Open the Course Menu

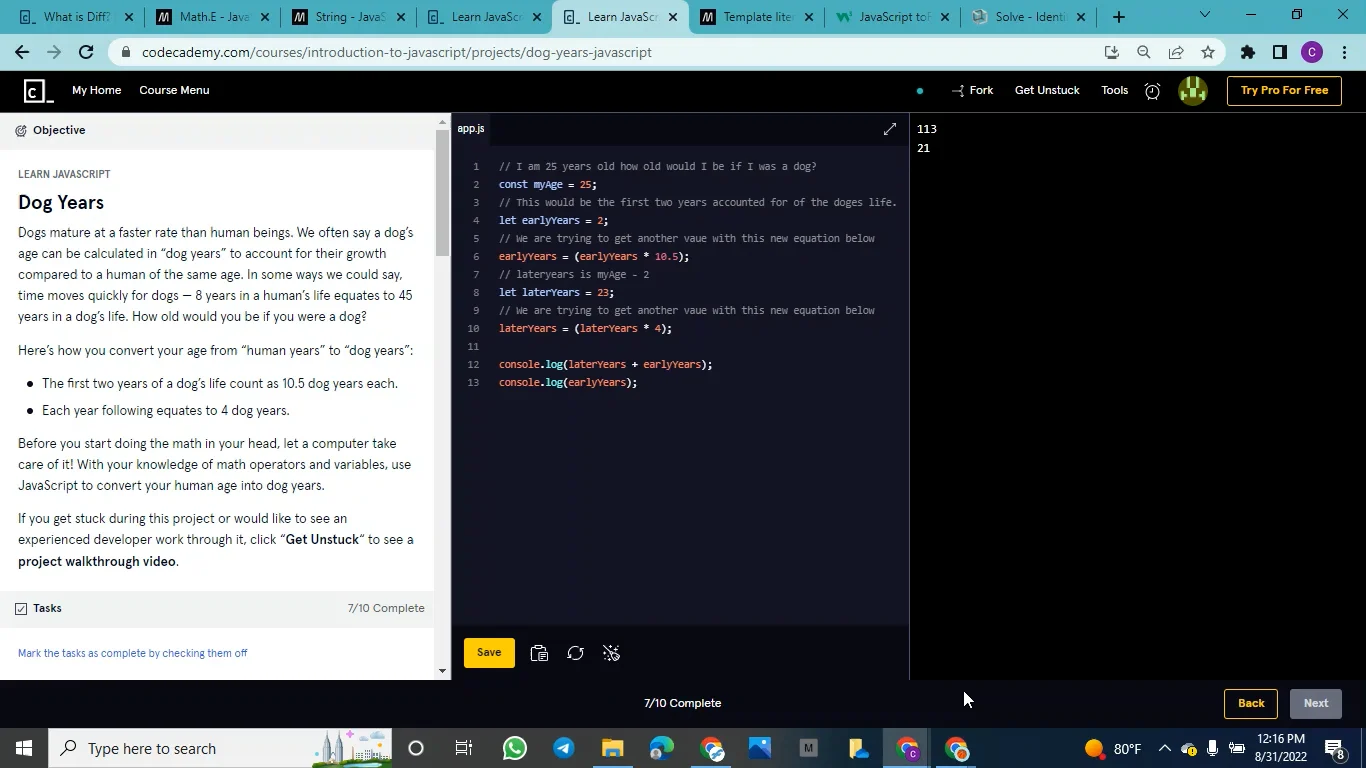174,90
